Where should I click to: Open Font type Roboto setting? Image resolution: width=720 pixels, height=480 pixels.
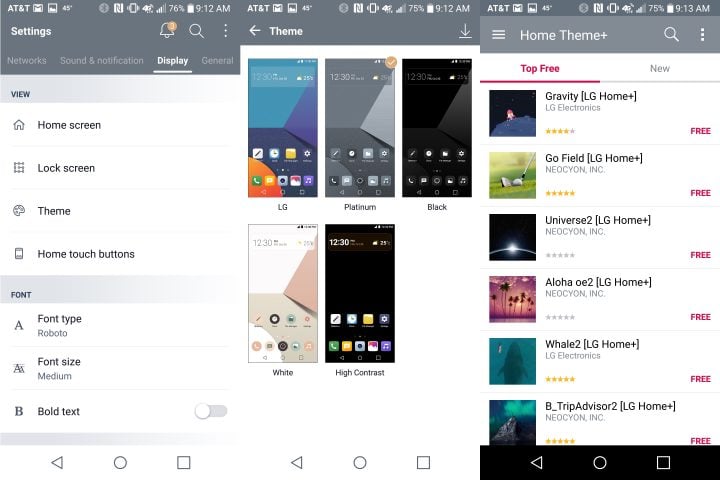click(120, 325)
